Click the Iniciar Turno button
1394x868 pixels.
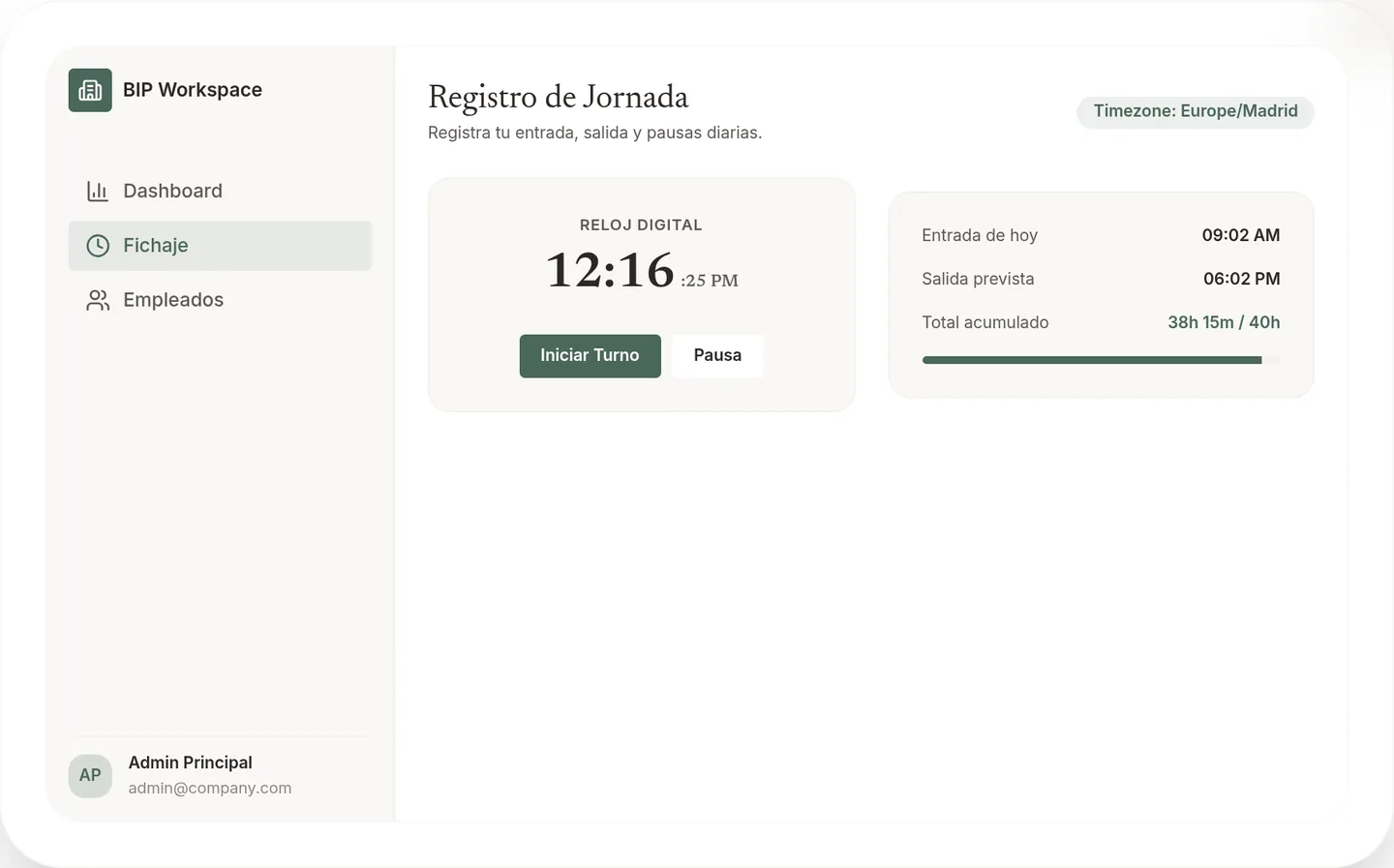590,356
